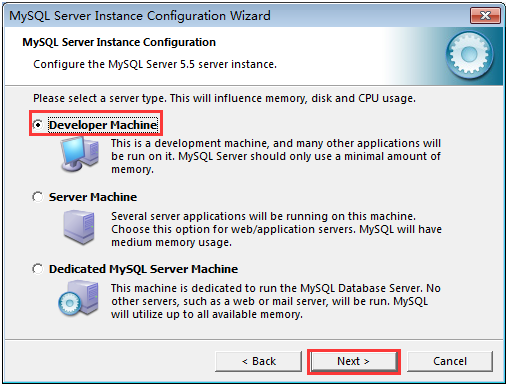The width and height of the screenshot is (508, 386).
Task: Go back with the < Back button
Action: [x=258, y=361]
